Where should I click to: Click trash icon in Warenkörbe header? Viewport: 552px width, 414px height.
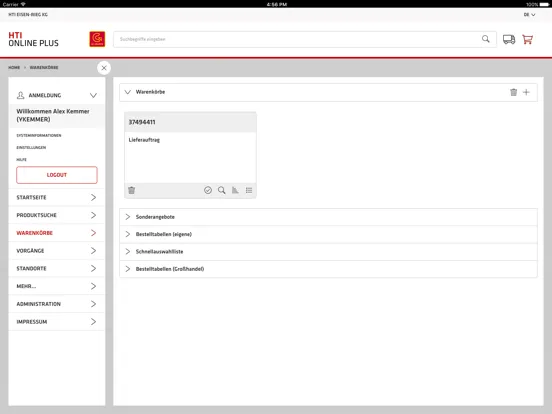tap(514, 92)
